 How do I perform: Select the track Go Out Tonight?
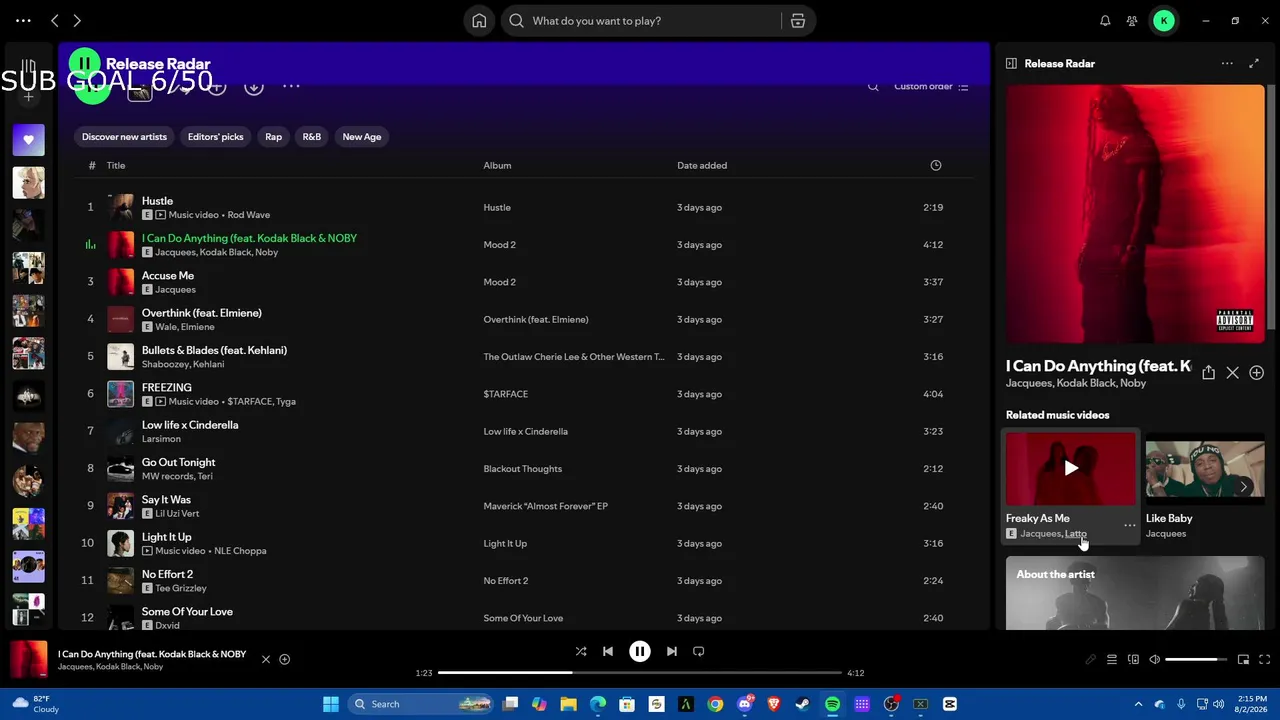coord(179,462)
